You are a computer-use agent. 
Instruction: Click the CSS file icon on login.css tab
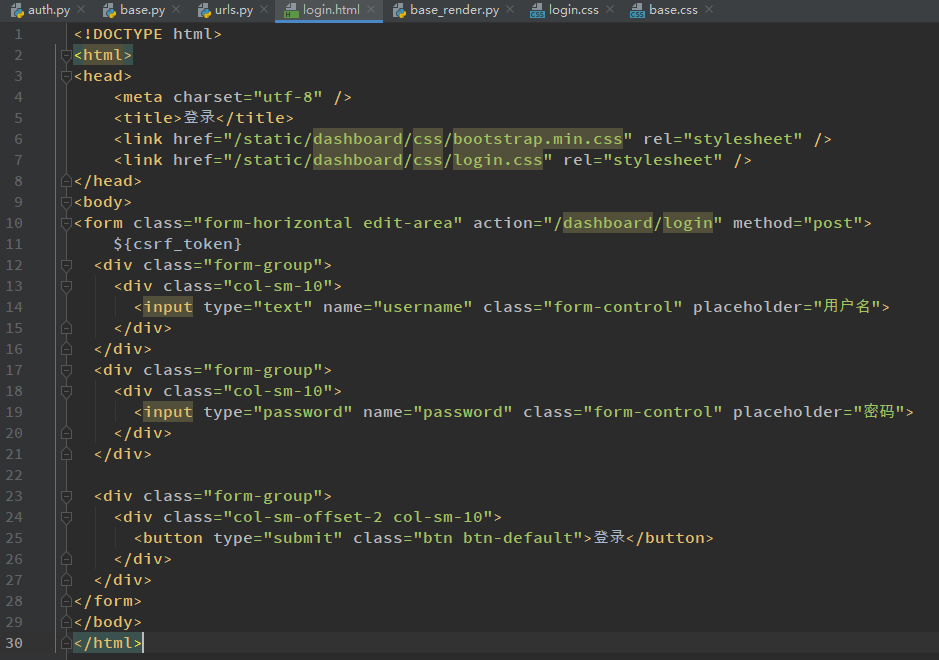pos(537,10)
